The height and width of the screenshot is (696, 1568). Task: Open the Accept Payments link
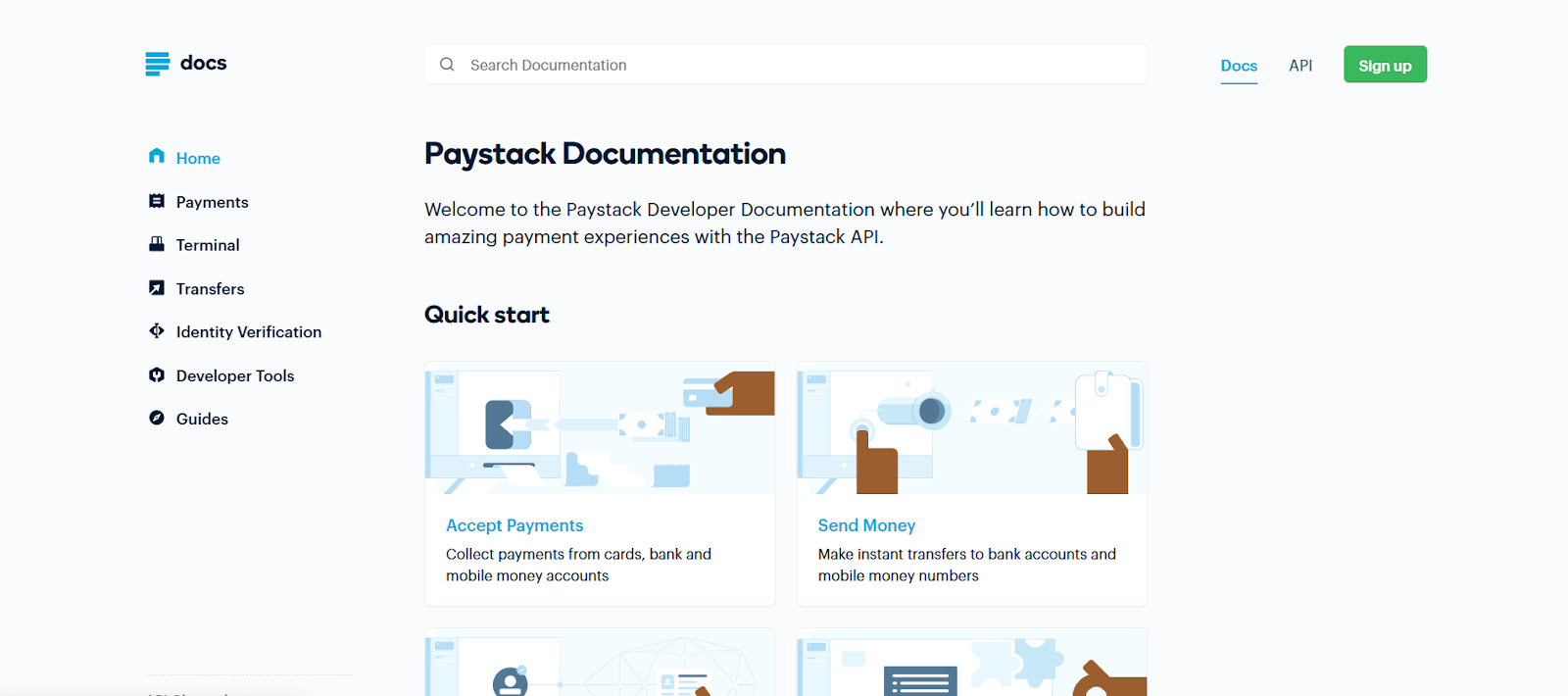pos(514,525)
